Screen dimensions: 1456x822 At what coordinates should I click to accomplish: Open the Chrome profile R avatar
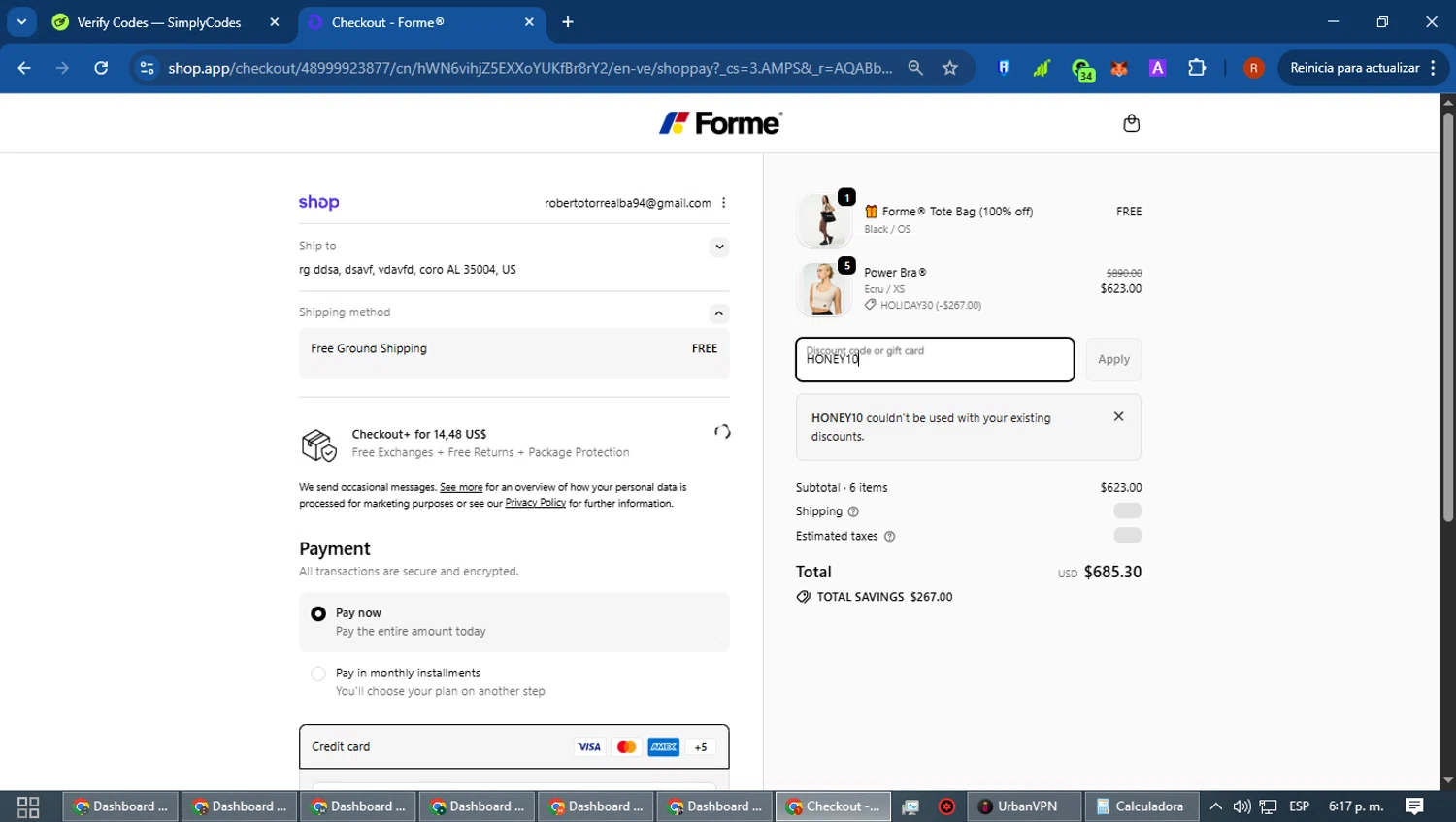coord(1253,68)
